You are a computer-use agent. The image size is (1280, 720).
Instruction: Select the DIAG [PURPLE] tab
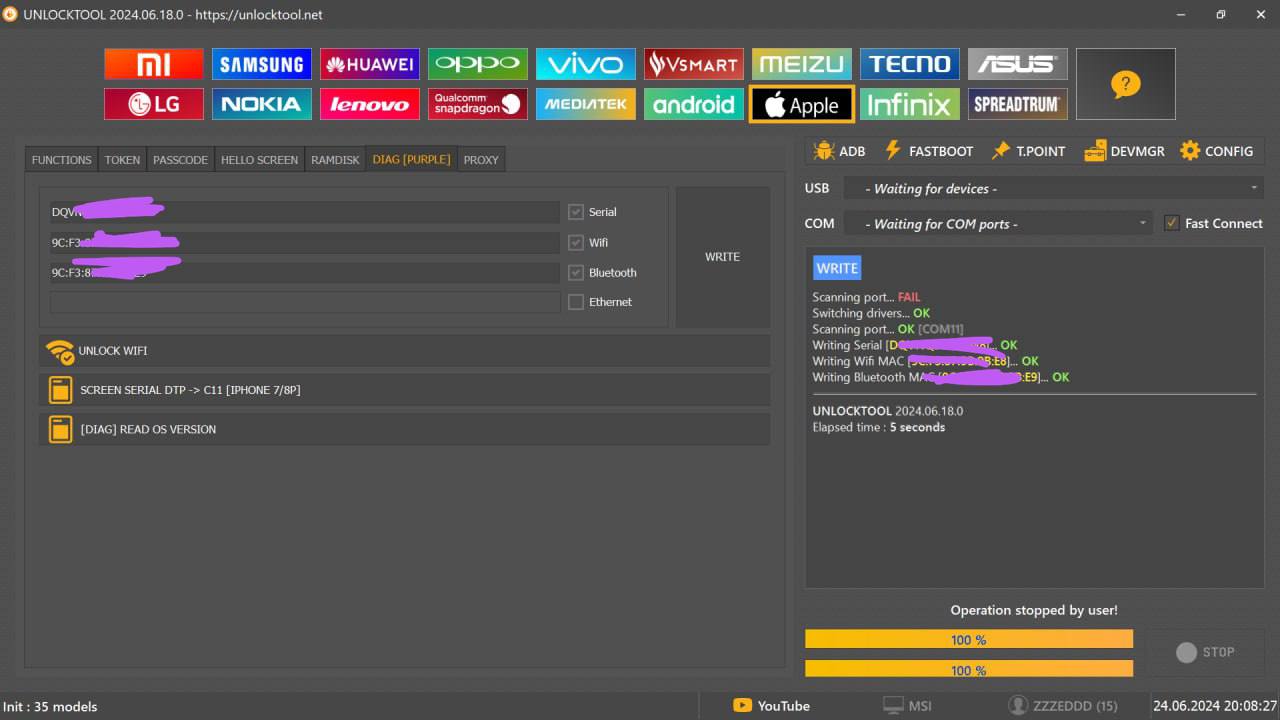pyautogui.click(x=411, y=160)
